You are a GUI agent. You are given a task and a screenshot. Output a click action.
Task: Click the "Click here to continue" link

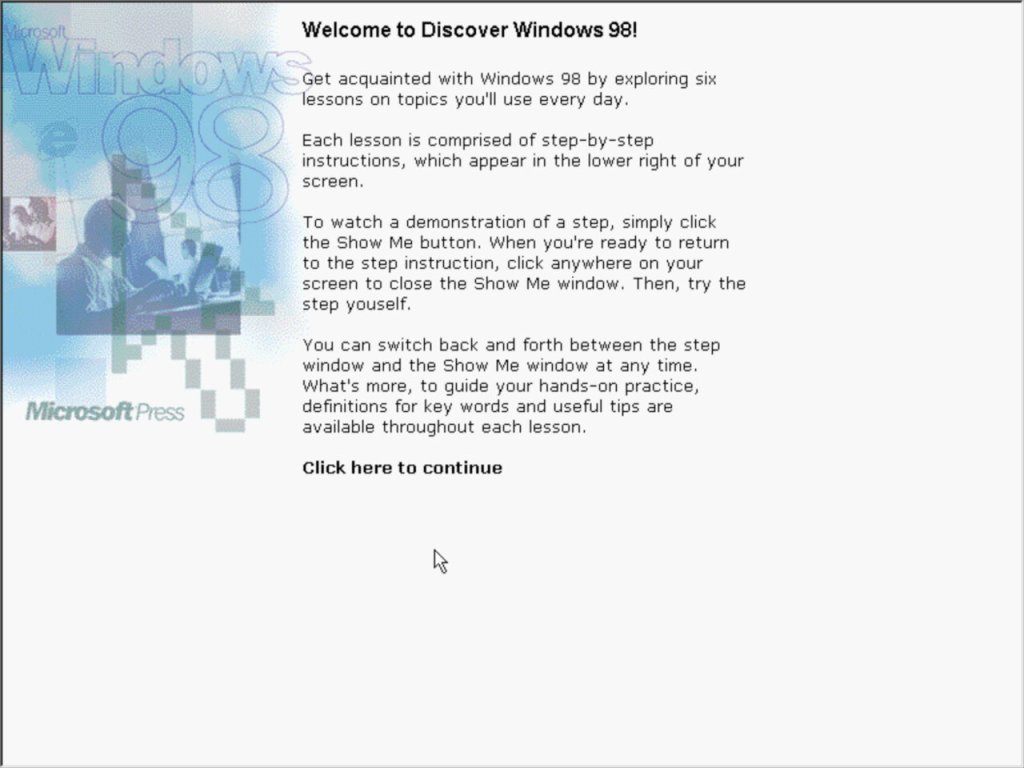pyautogui.click(x=402, y=468)
